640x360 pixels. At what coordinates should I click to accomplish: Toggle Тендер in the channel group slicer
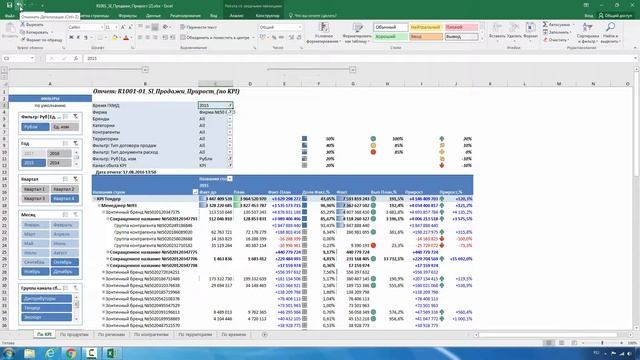click(x=47, y=308)
